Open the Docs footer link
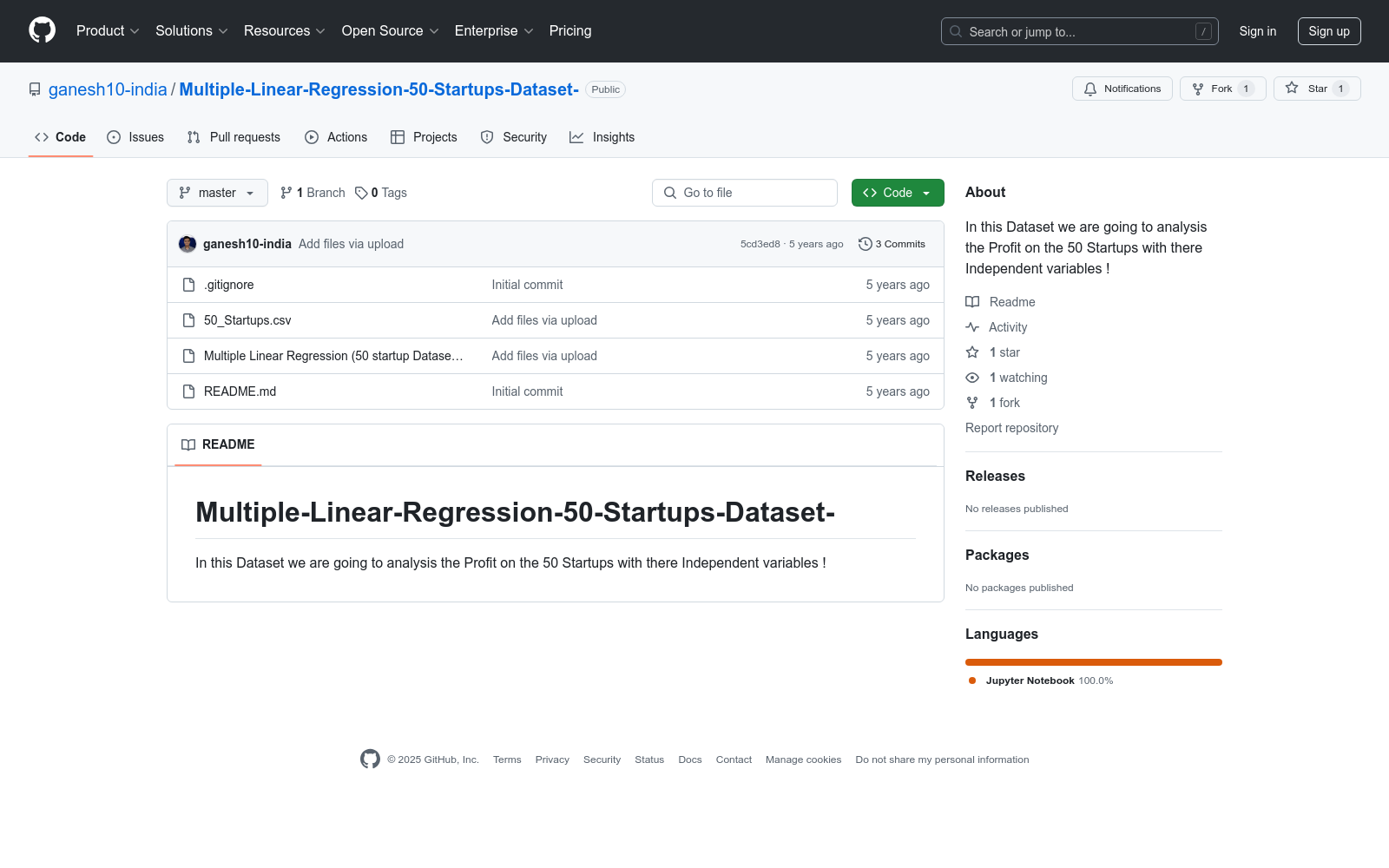 pos(690,759)
